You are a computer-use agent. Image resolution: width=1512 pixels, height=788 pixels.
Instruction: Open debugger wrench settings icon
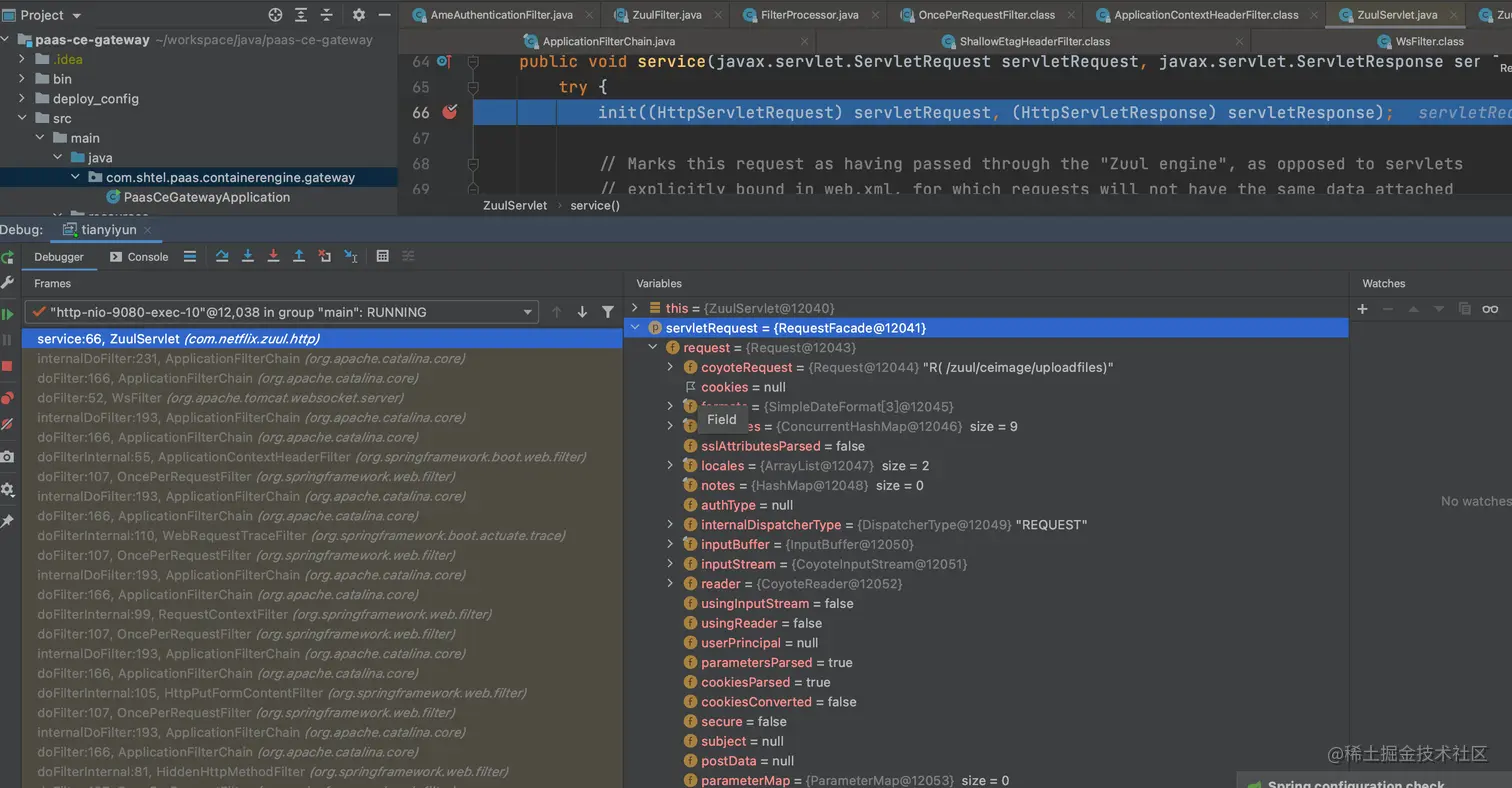8,283
